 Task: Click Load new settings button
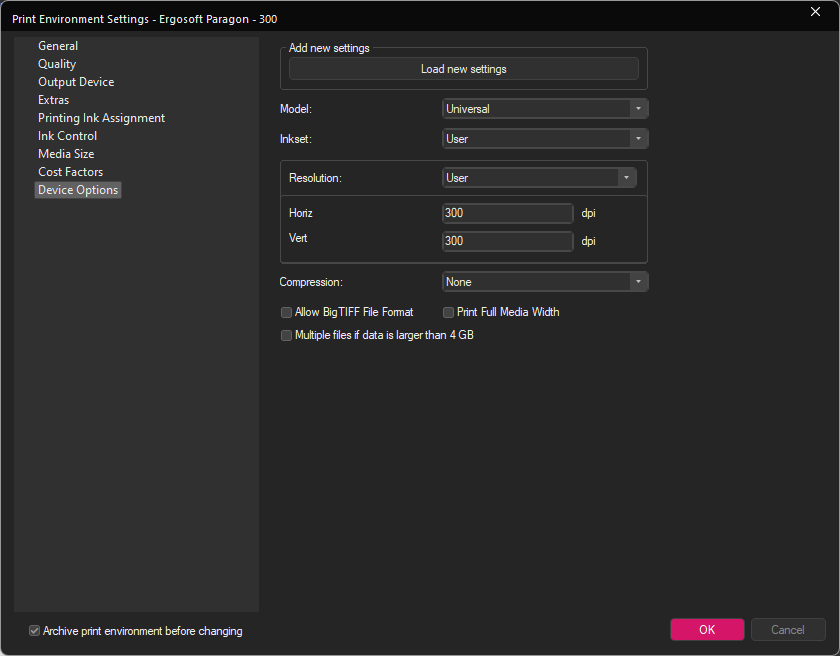pos(463,69)
